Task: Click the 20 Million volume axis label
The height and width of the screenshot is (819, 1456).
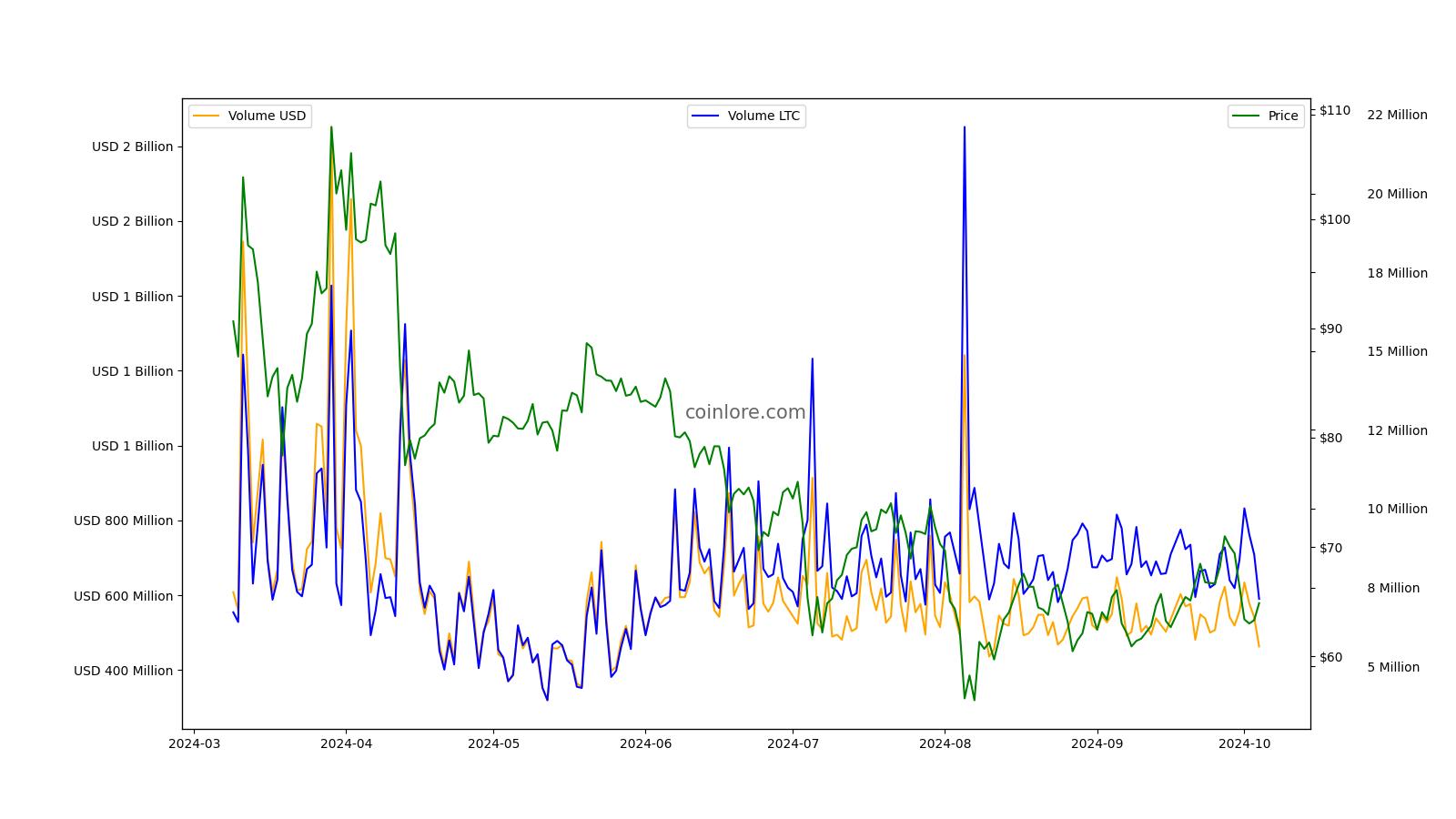Action: [1397, 194]
